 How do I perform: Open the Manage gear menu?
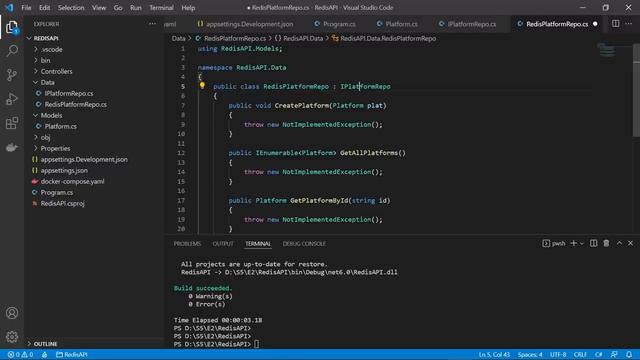click(x=12, y=337)
